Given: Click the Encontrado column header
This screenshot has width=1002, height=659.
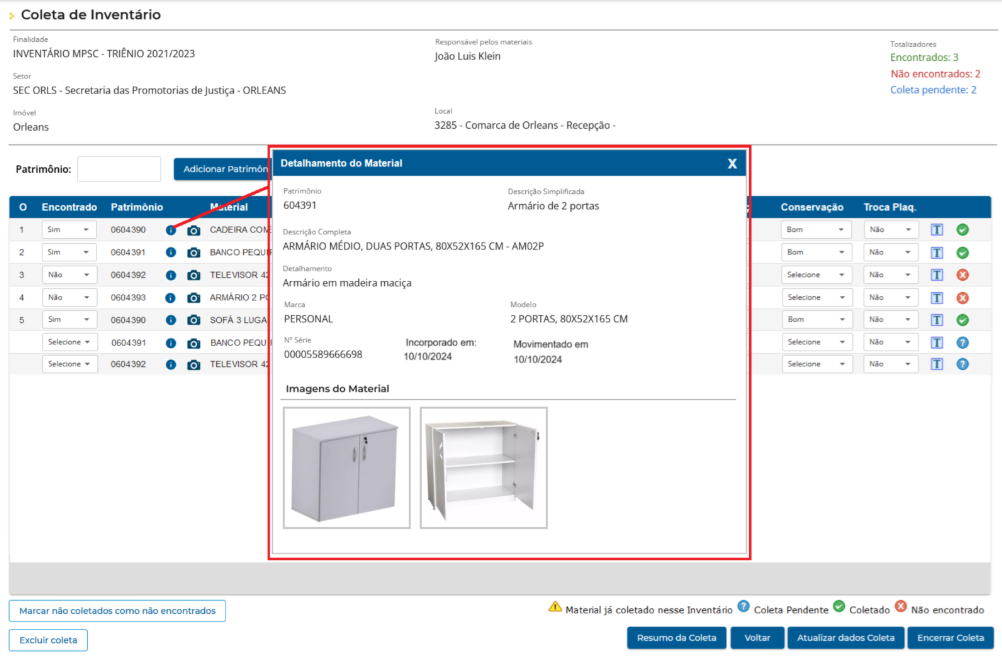Looking at the screenshot, I should [69, 207].
